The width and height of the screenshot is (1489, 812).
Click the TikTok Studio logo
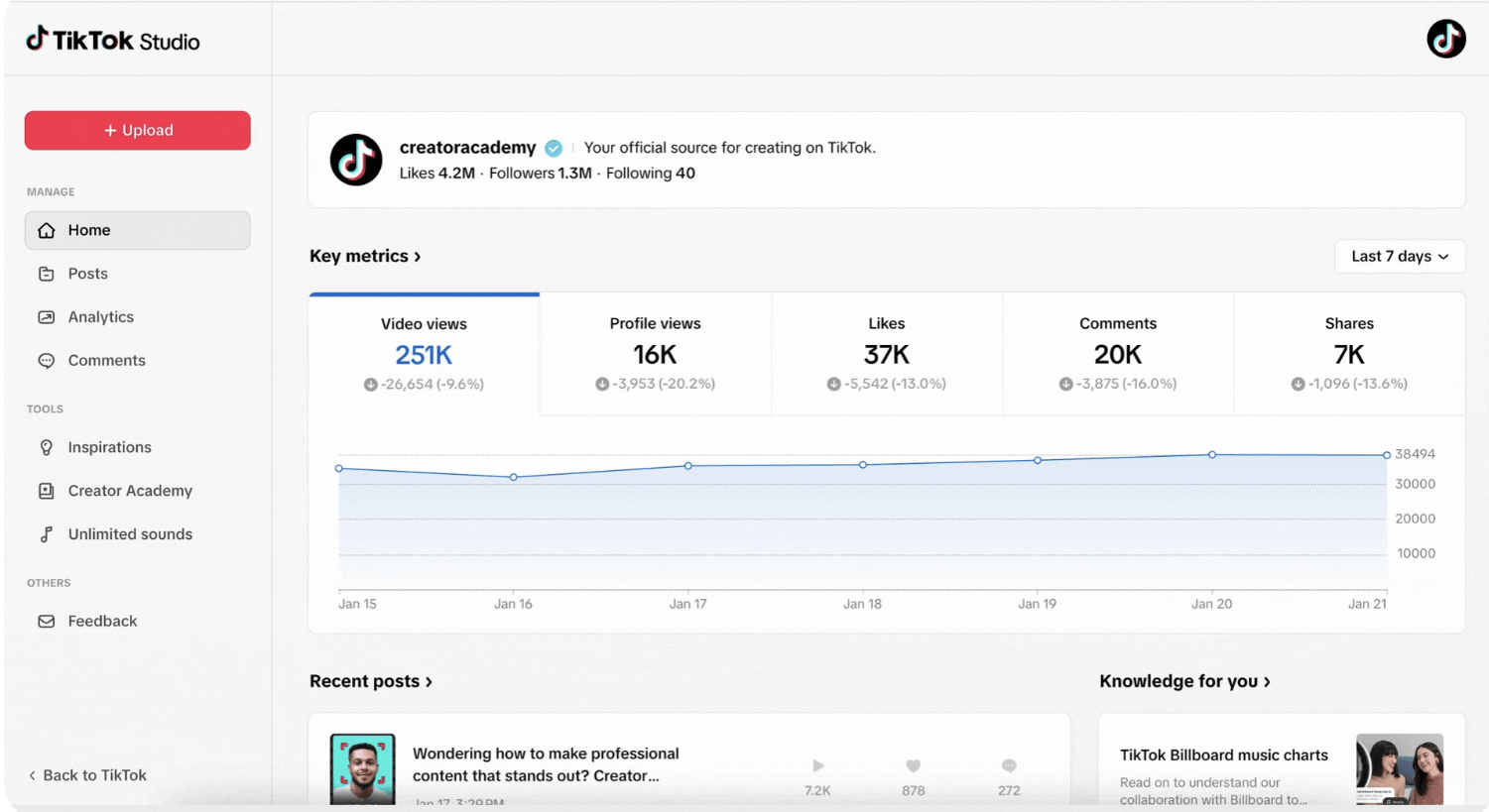[x=112, y=41]
